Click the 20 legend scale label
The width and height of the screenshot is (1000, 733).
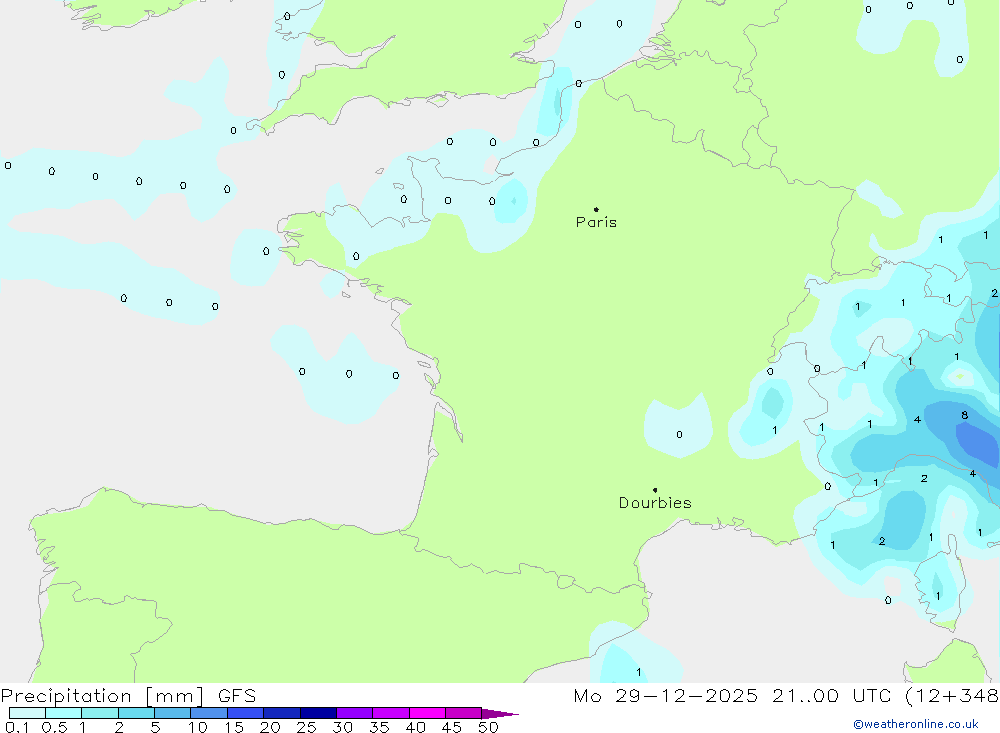[270, 727]
